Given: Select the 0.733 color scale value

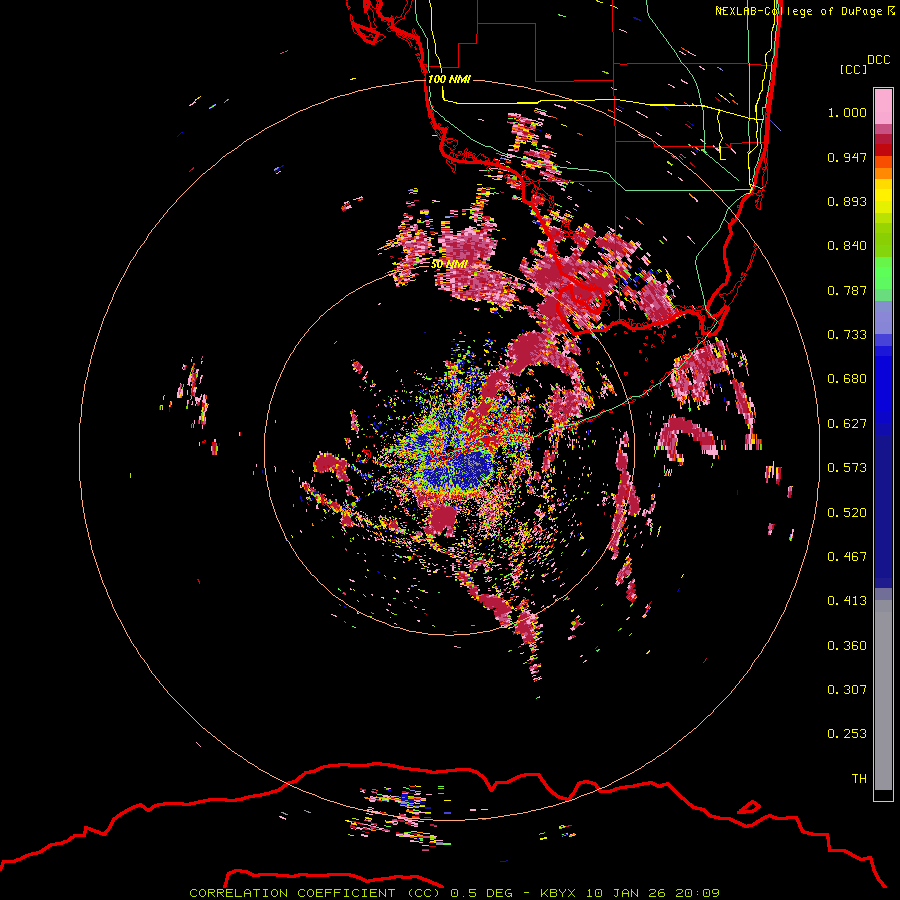Looking at the screenshot, I should (x=847, y=335).
